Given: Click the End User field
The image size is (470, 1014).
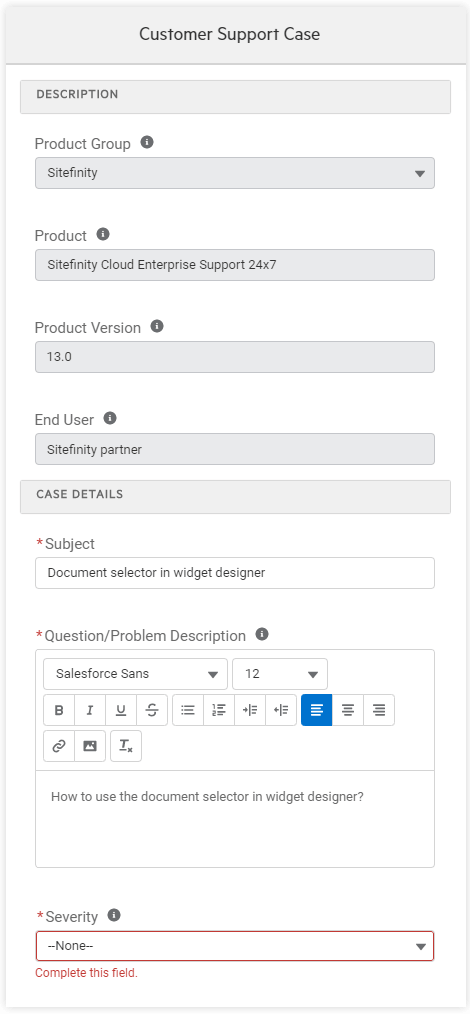Looking at the screenshot, I should 235,449.
